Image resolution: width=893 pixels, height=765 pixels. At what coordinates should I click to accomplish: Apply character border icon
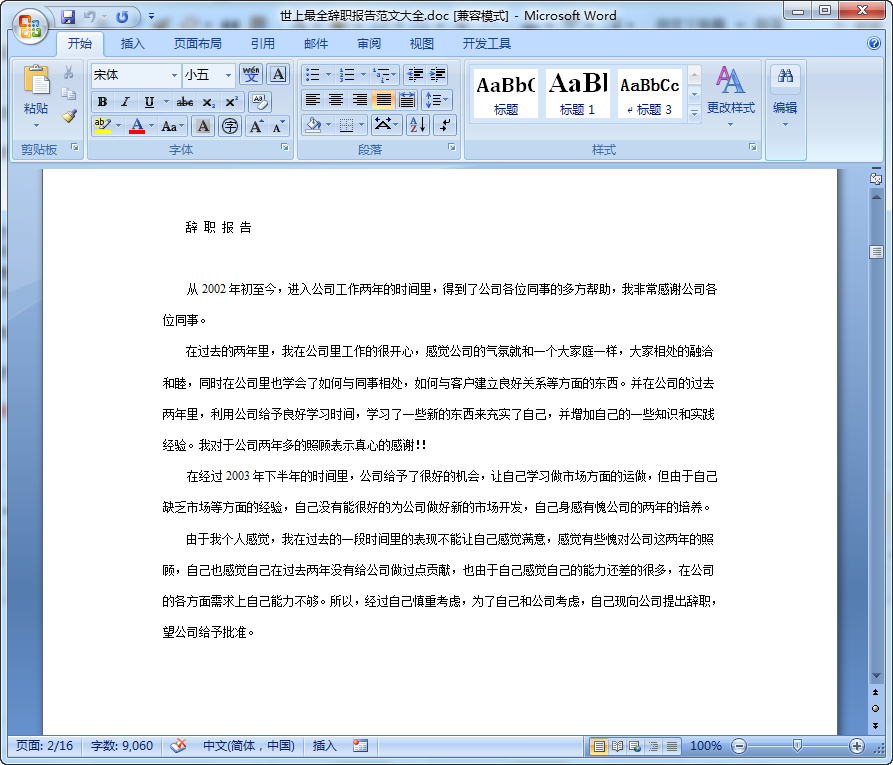point(278,75)
